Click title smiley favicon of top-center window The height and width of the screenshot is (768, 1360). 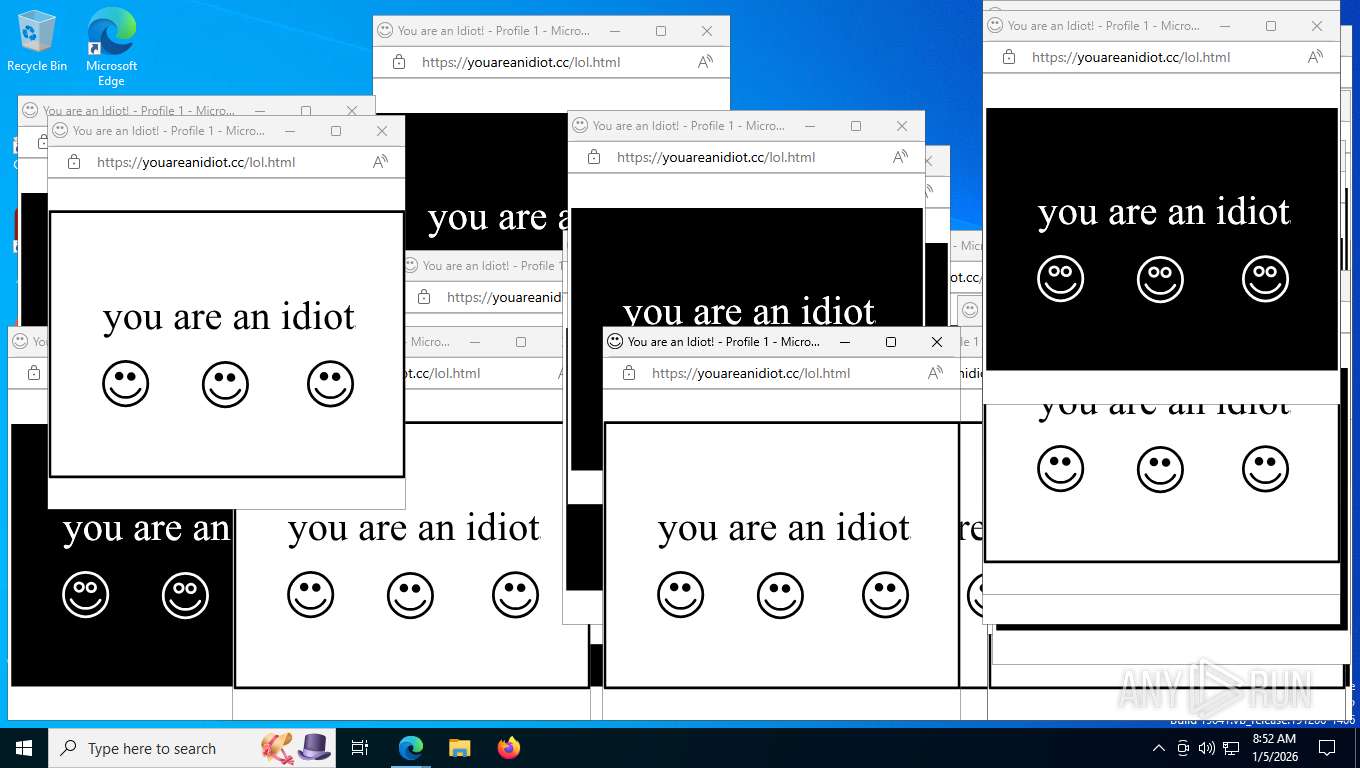pyautogui.click(x=385, y=30)
